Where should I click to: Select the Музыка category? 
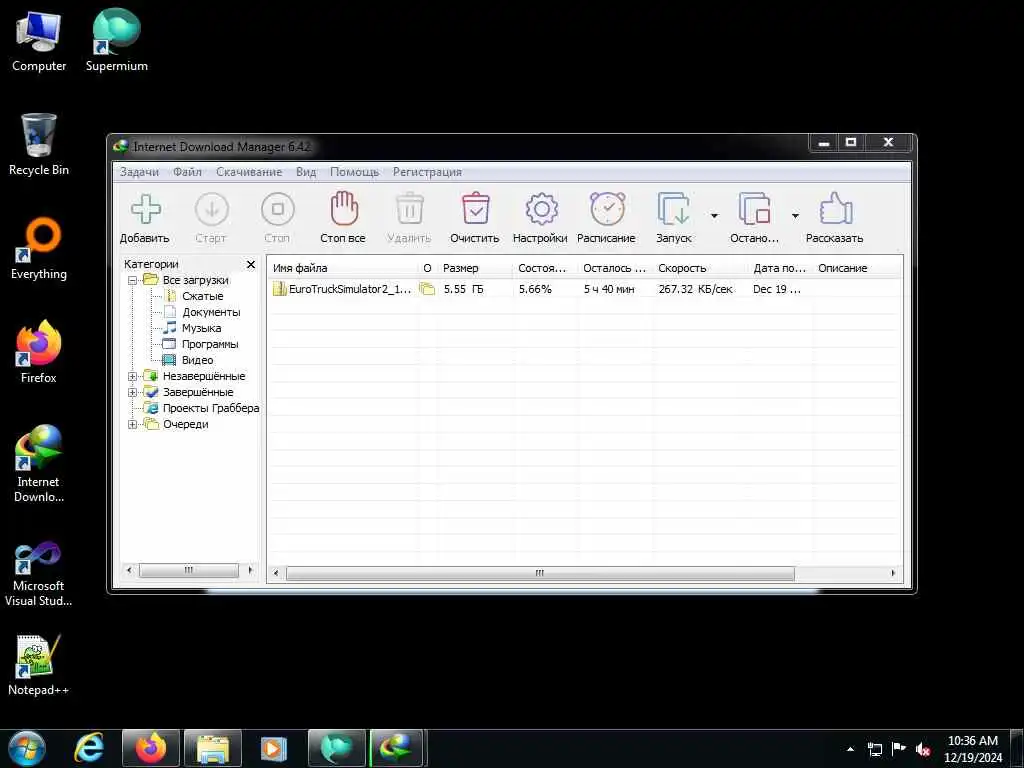(201, 328)
